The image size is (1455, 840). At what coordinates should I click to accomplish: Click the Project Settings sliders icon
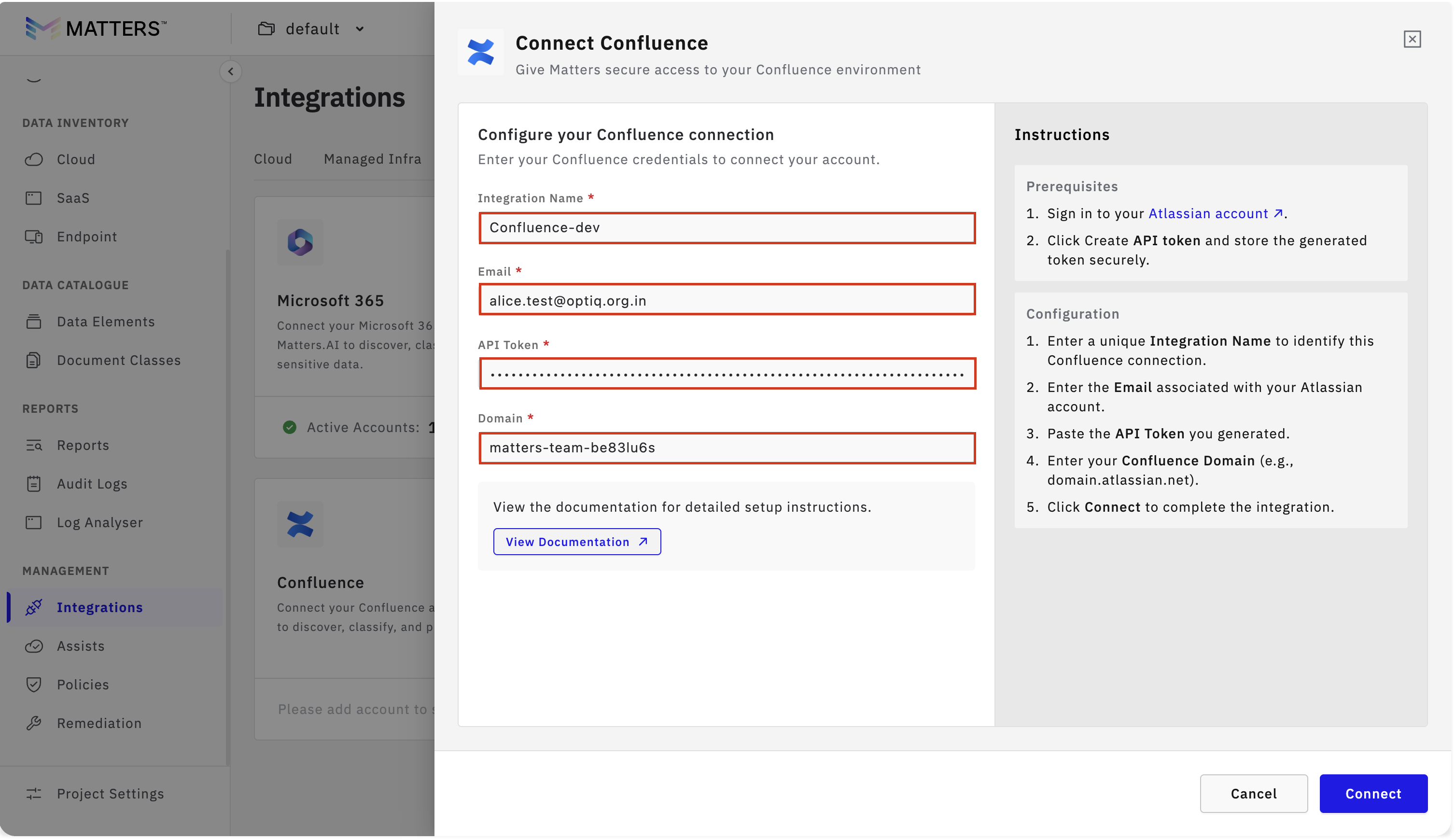pyautogui.click(x=34, y=793)
